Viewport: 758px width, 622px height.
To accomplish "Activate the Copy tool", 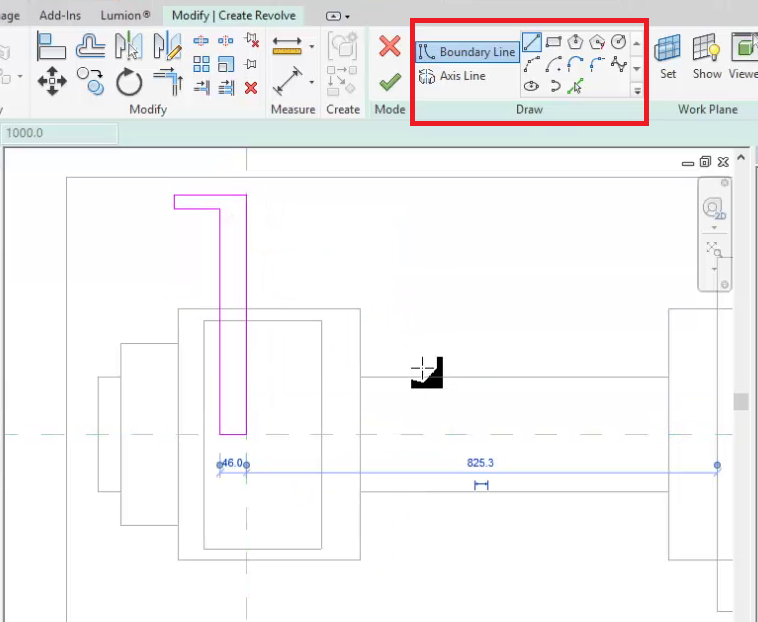I will pos(90,81).
